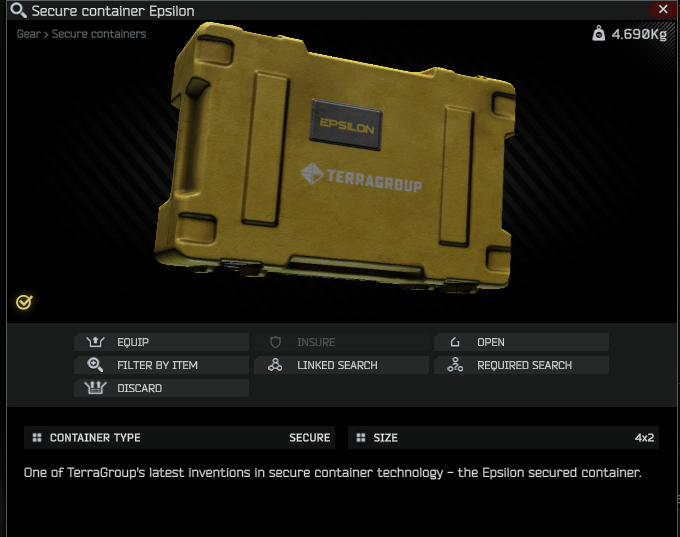This screenshot has height=537, width=680.
Task: Click the 4x2 size value
Action: 644,438
